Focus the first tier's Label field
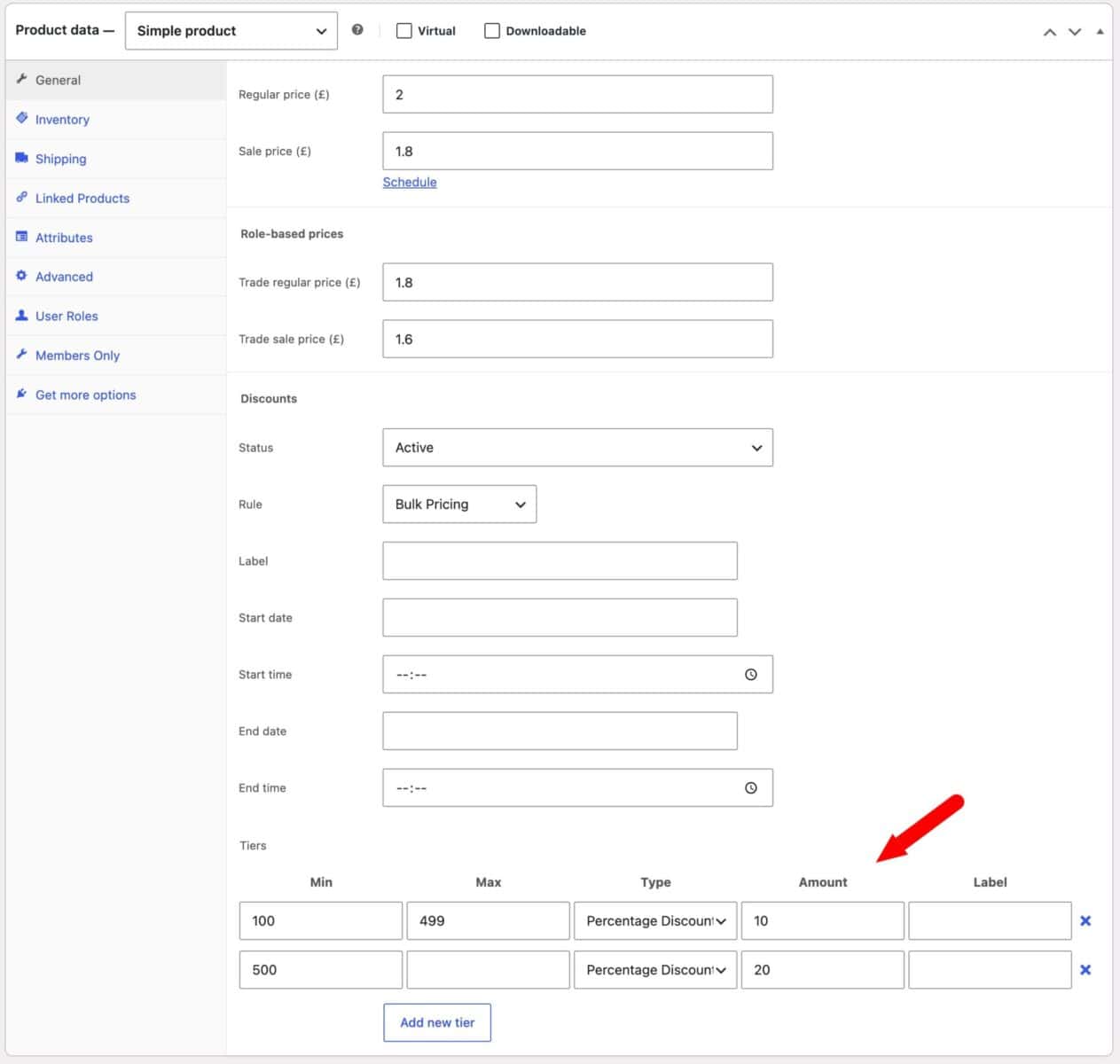Image resolution: width=1120 pixels, height=1064 pixels. pyautogui.click(x=990, y=921)
